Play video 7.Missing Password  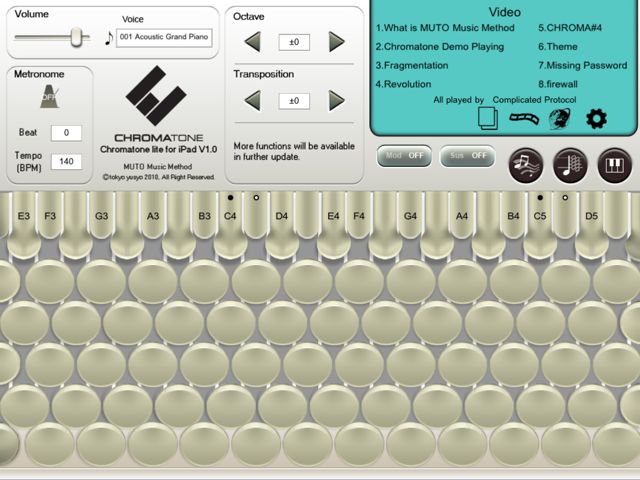click(582, 65)
